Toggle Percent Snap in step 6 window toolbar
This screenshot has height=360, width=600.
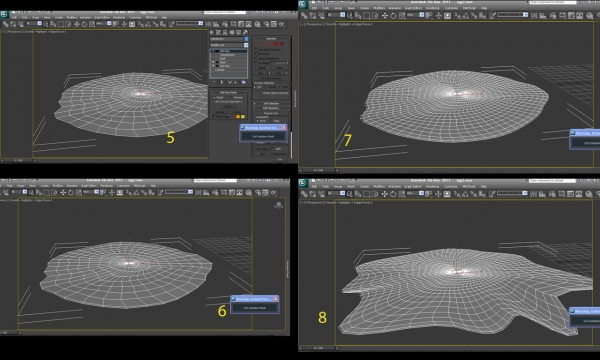click(x=145, y=192)
